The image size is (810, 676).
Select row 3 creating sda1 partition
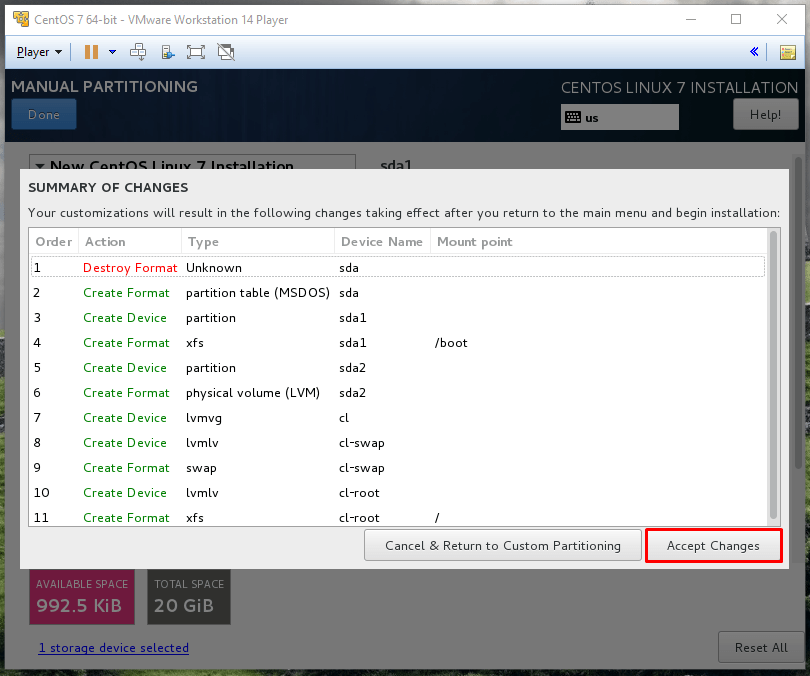click(x=398, y=318)
